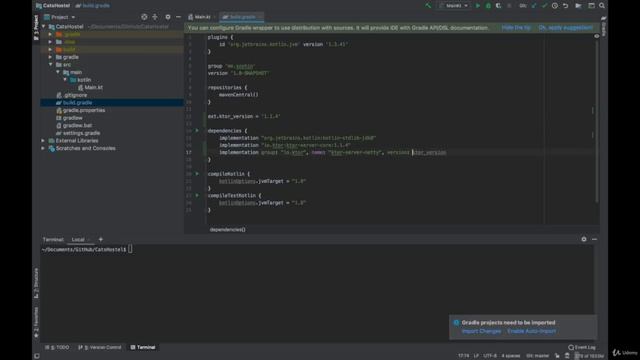Click the locate-file target icon in Project panel
This screenshot has width=640, height=360.
[x=144, y=17]
